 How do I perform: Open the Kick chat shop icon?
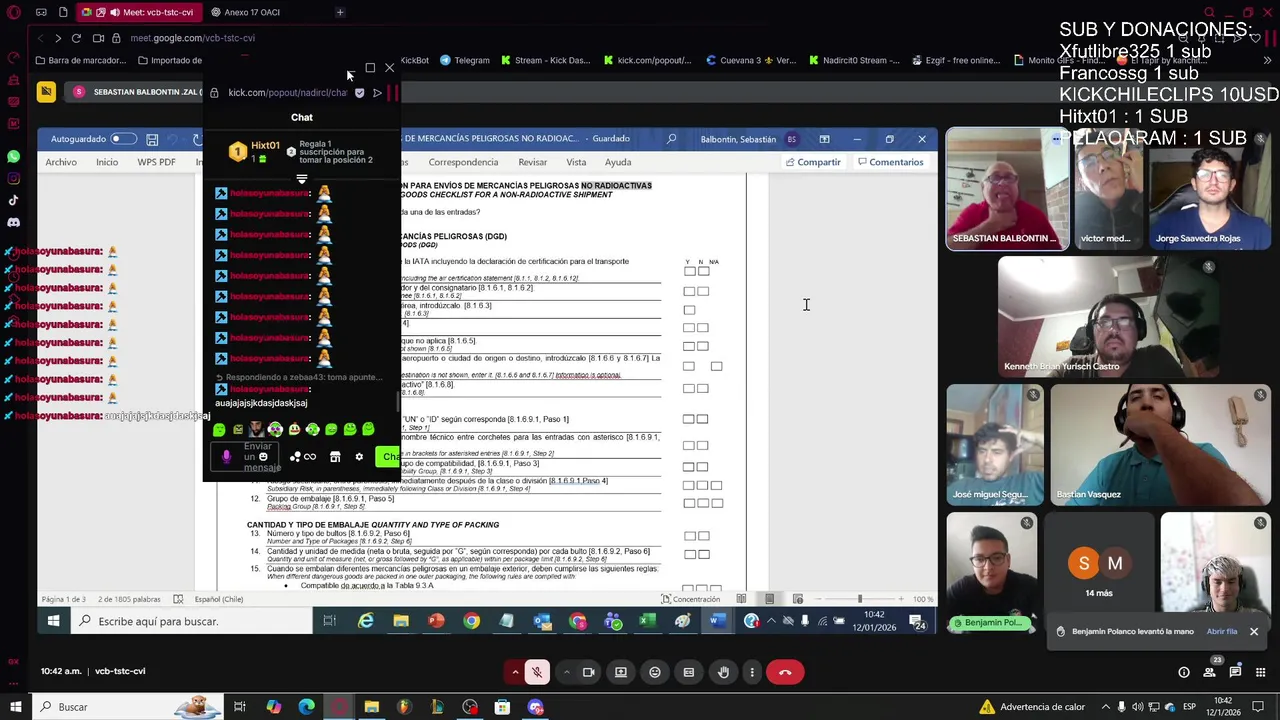point(335,457)
